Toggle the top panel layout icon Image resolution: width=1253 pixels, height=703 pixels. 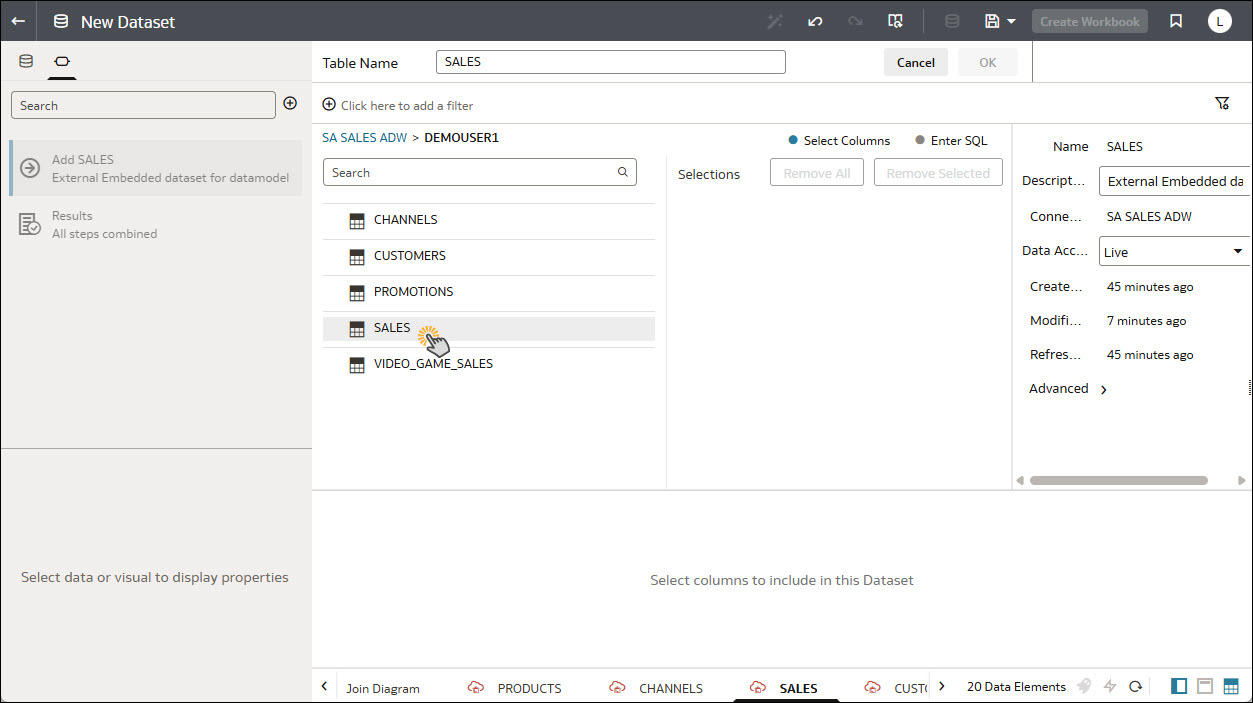1205,686
